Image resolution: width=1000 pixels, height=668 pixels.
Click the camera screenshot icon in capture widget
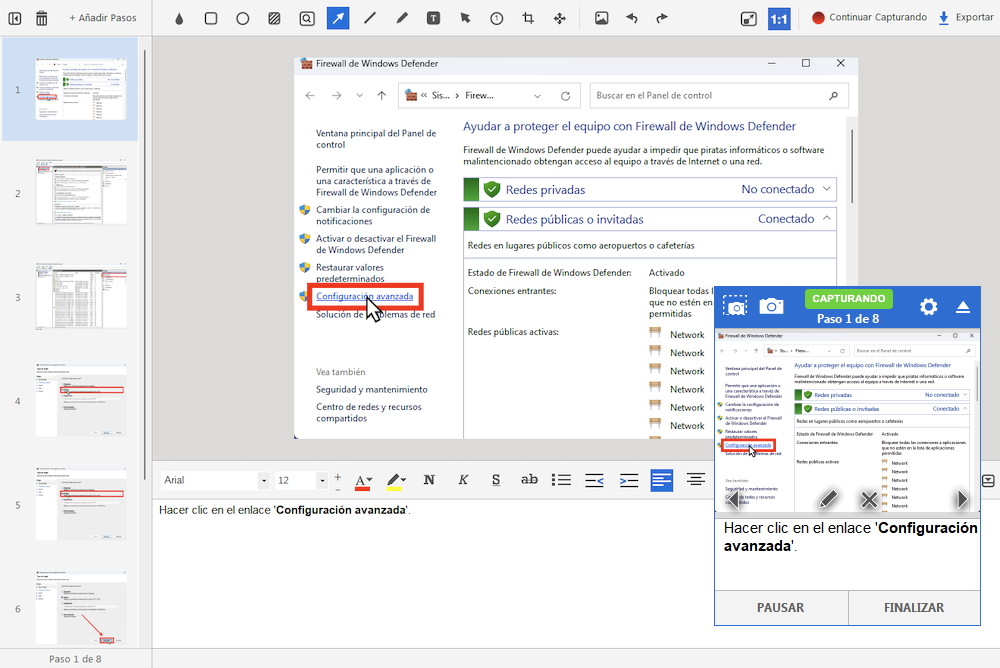tap(771, 306)
